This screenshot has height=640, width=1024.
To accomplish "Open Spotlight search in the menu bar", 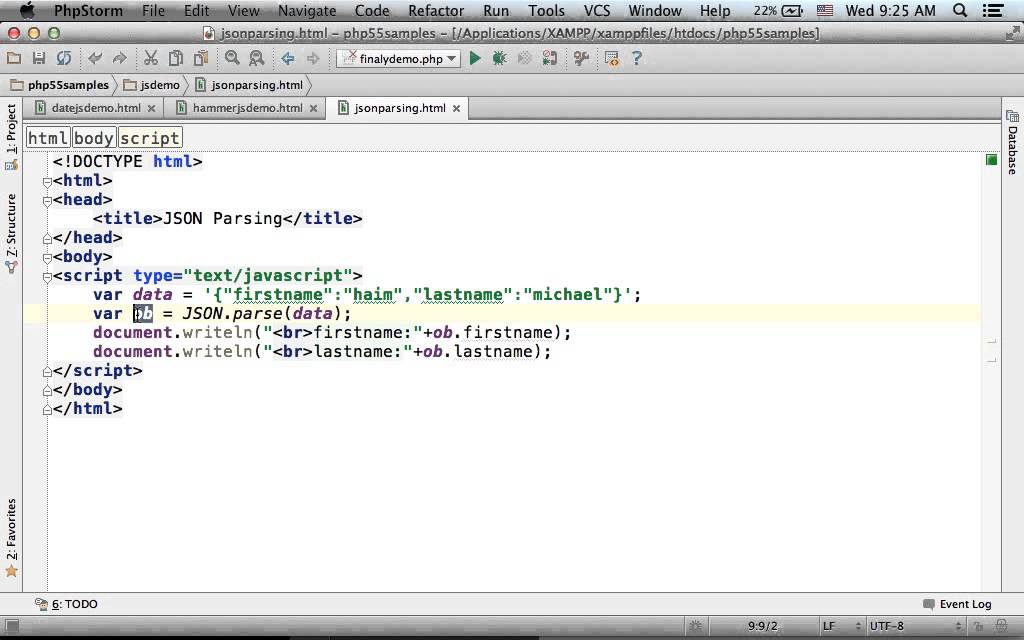I will point(960,10).
